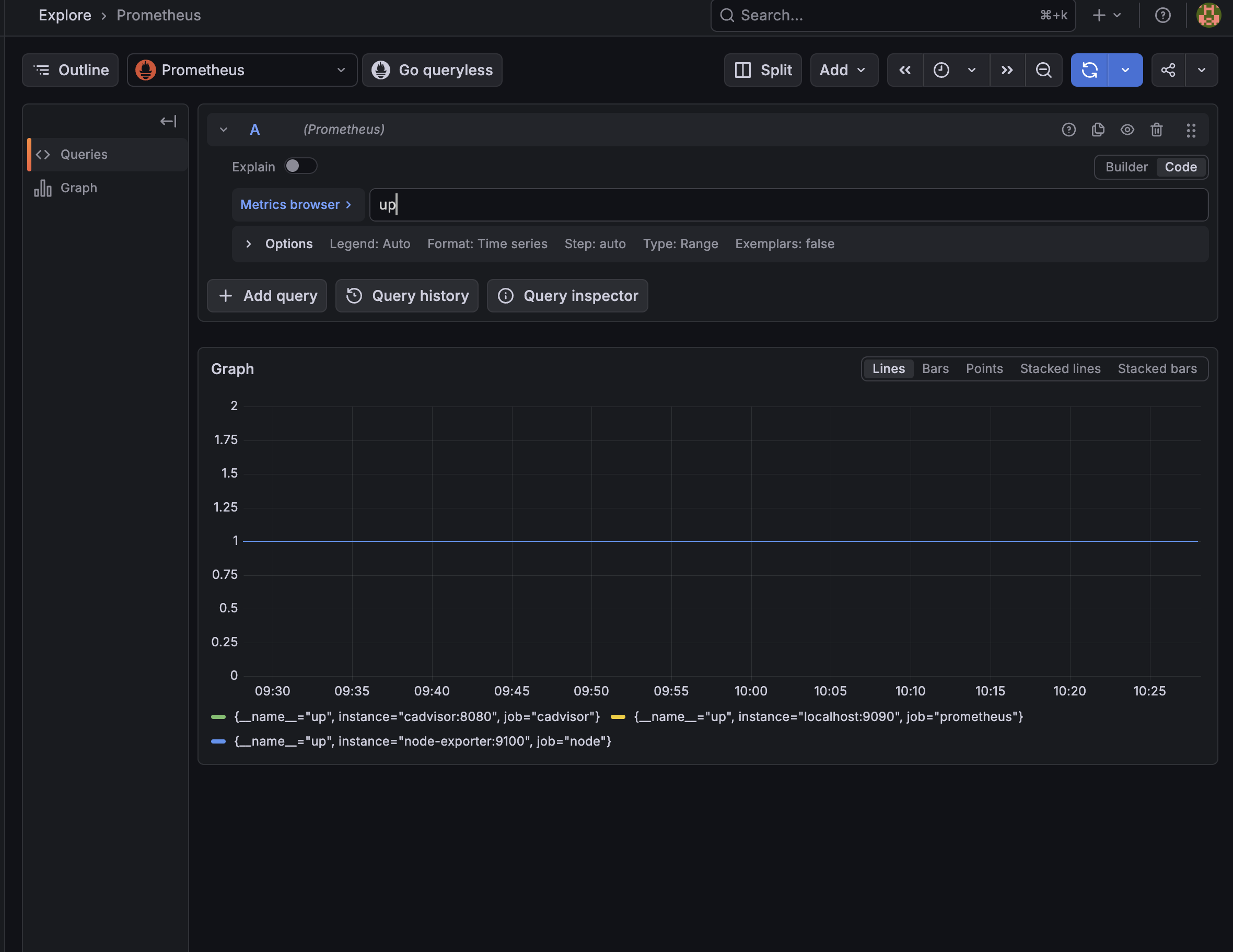The width and height of the screenshot is (1233, 952).
Task: Switch query editor to Builder mode
Action: click(1126, 167)
